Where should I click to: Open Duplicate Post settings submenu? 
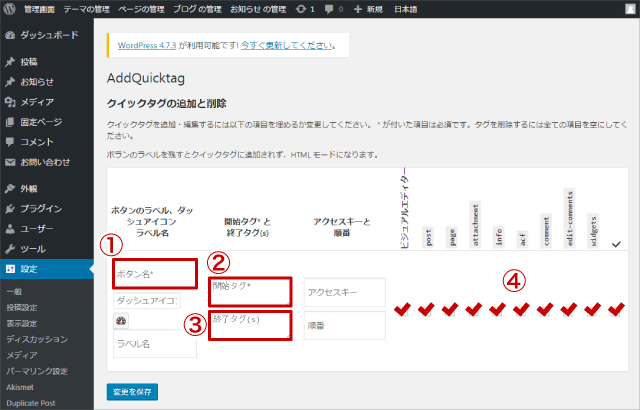[31, 403]
